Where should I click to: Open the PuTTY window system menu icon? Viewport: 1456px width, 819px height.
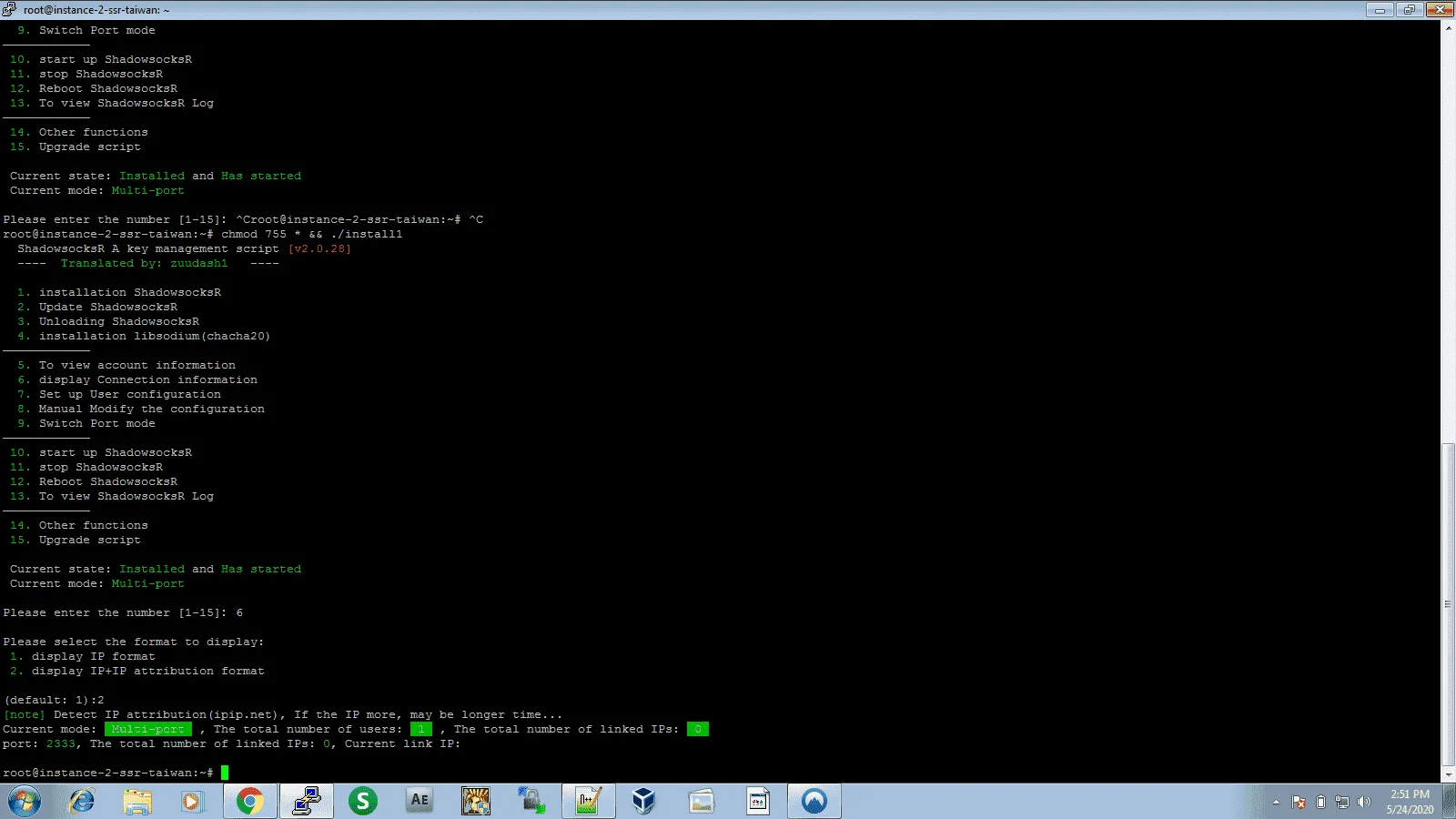click(9, 9)
